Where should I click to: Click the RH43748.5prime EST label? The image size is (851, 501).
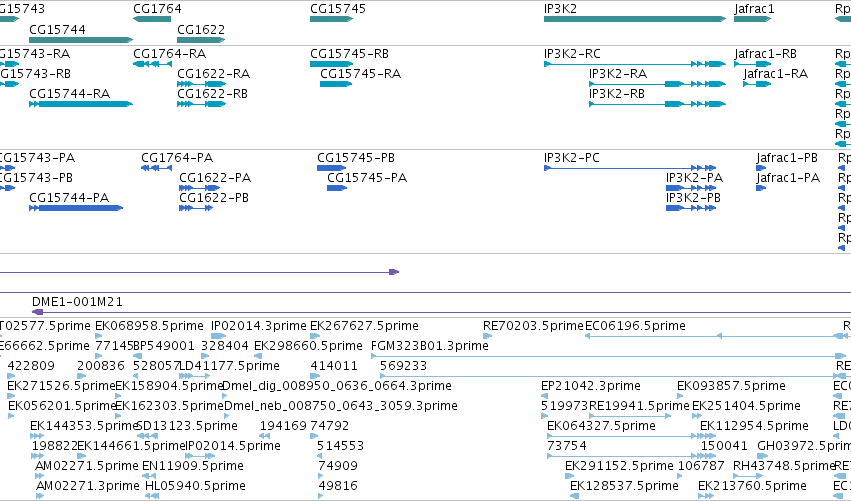click(784, 466)
